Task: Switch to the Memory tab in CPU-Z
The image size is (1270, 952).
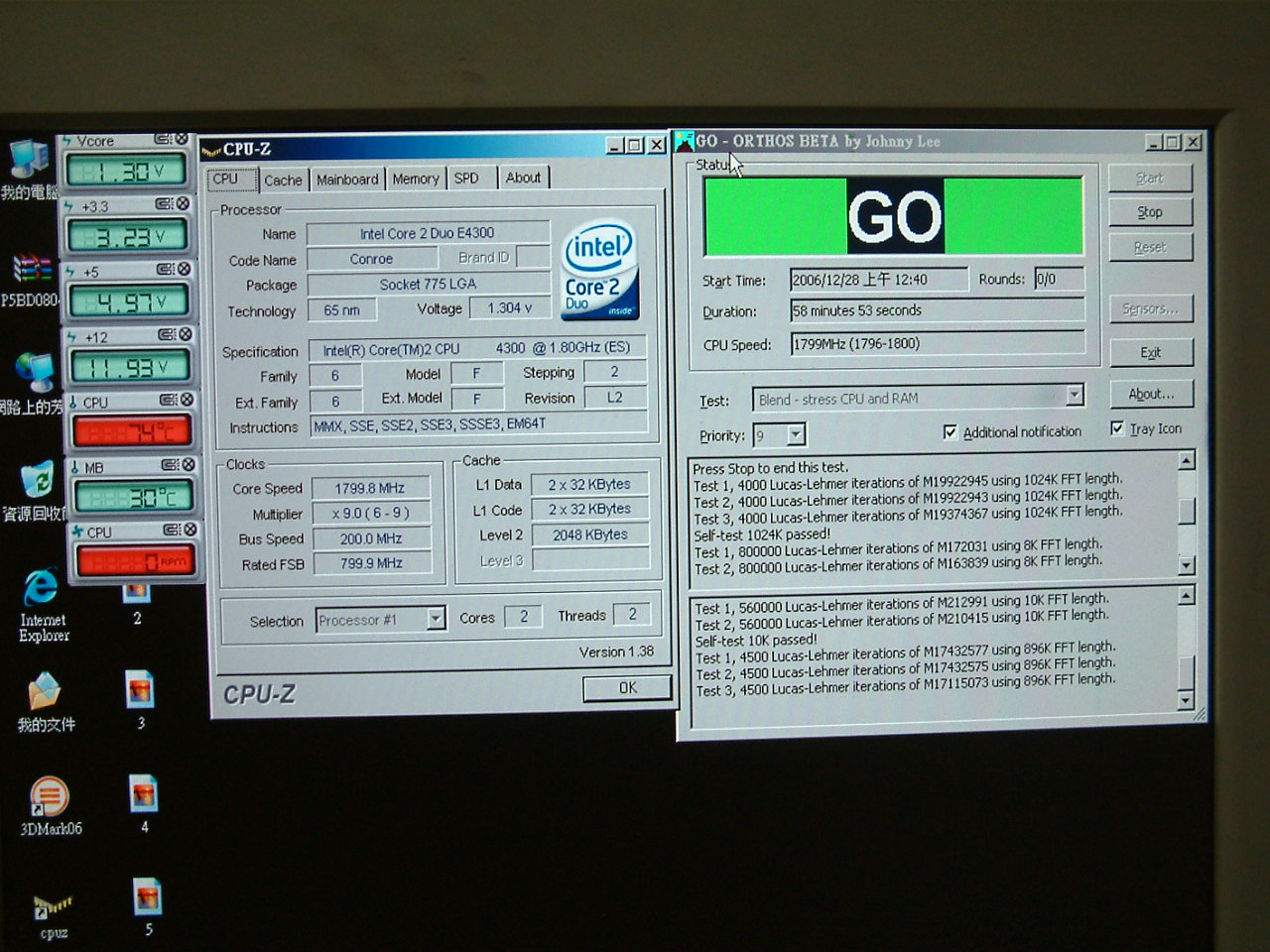Action: 415,178
